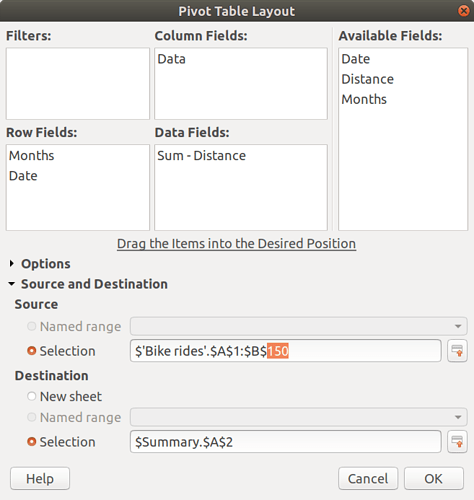Click the OK button
Image resolution: width=474 pixels, height=500 pixels.
pos(434,479)
